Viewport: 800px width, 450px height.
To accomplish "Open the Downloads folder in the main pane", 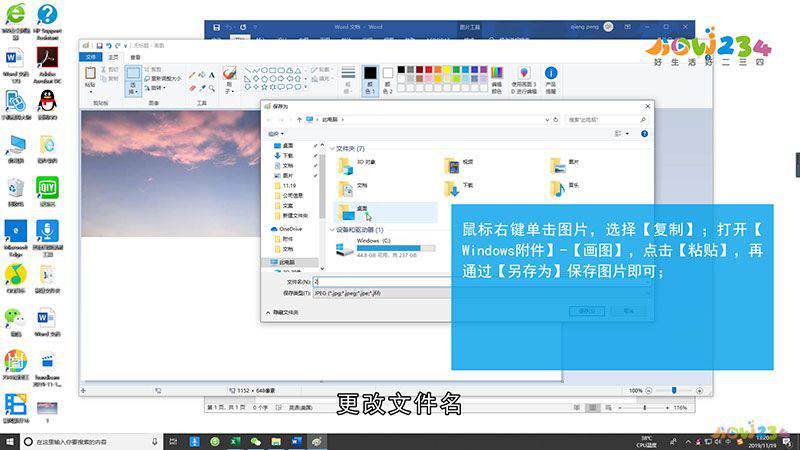I will click(459, 189).
